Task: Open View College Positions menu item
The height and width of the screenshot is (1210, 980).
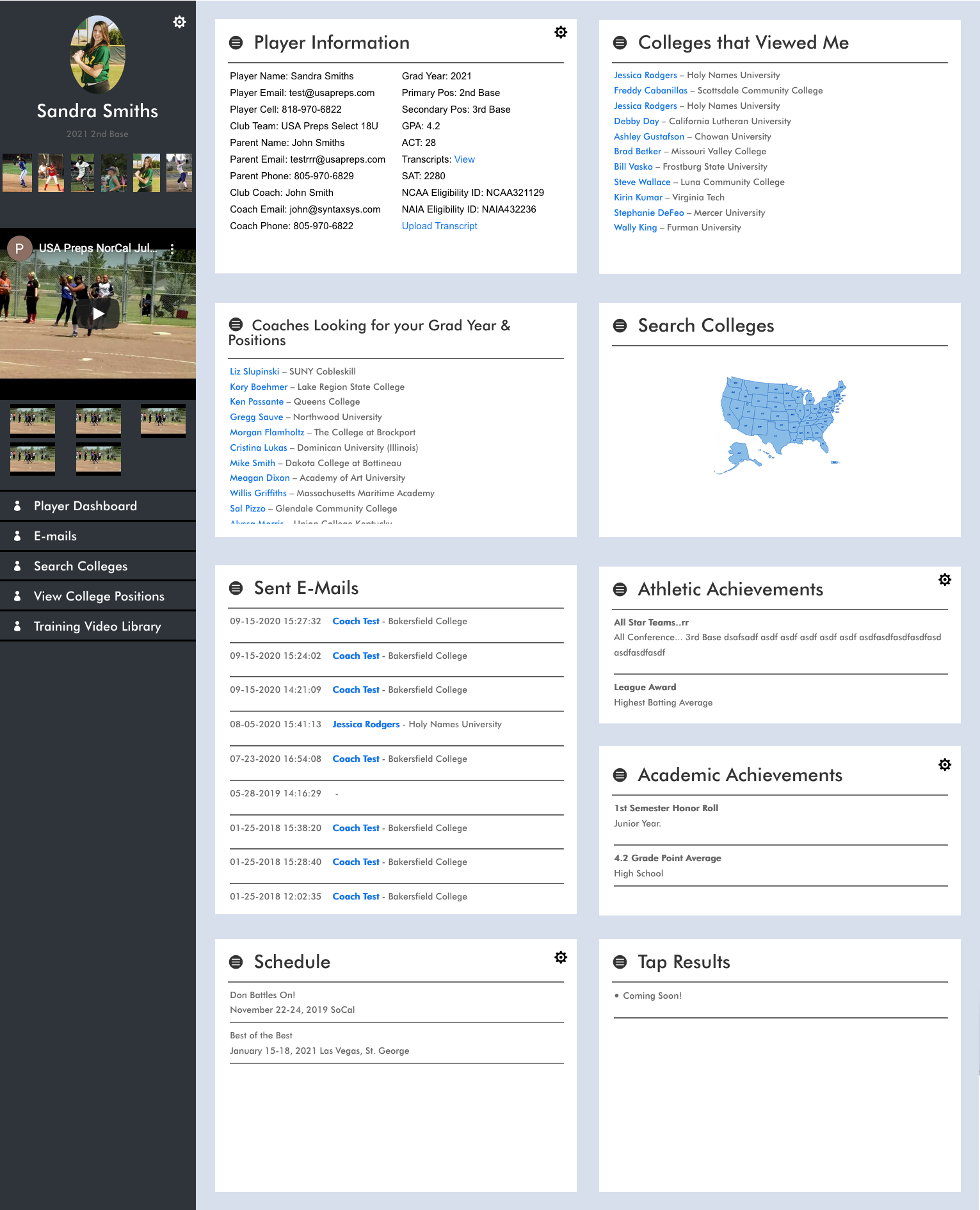Action: [98, 596]
